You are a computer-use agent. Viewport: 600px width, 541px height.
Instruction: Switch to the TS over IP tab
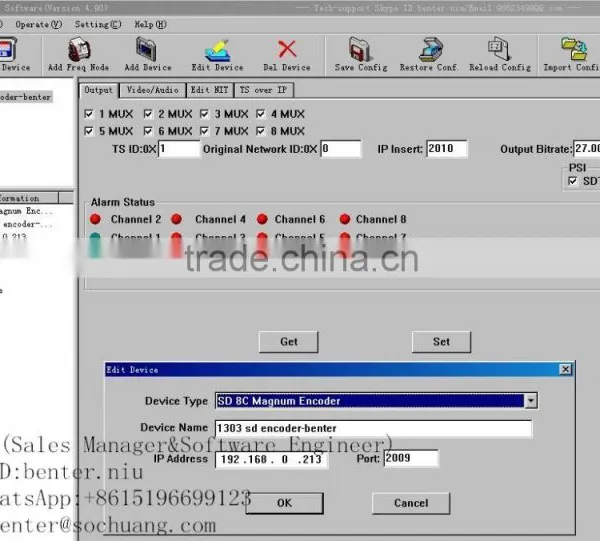(x=264, y=90)
